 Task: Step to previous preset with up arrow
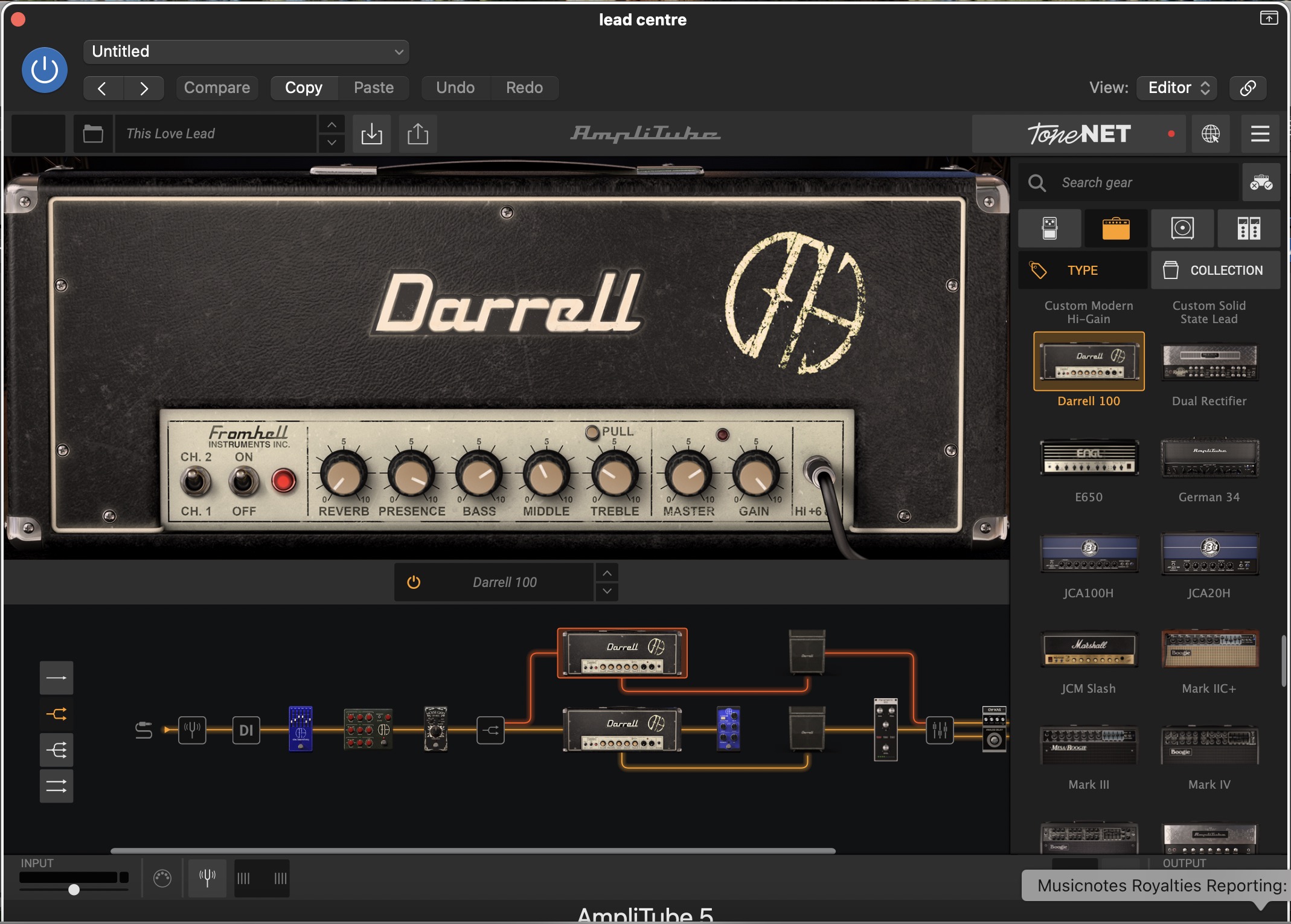tap(332, 124)
